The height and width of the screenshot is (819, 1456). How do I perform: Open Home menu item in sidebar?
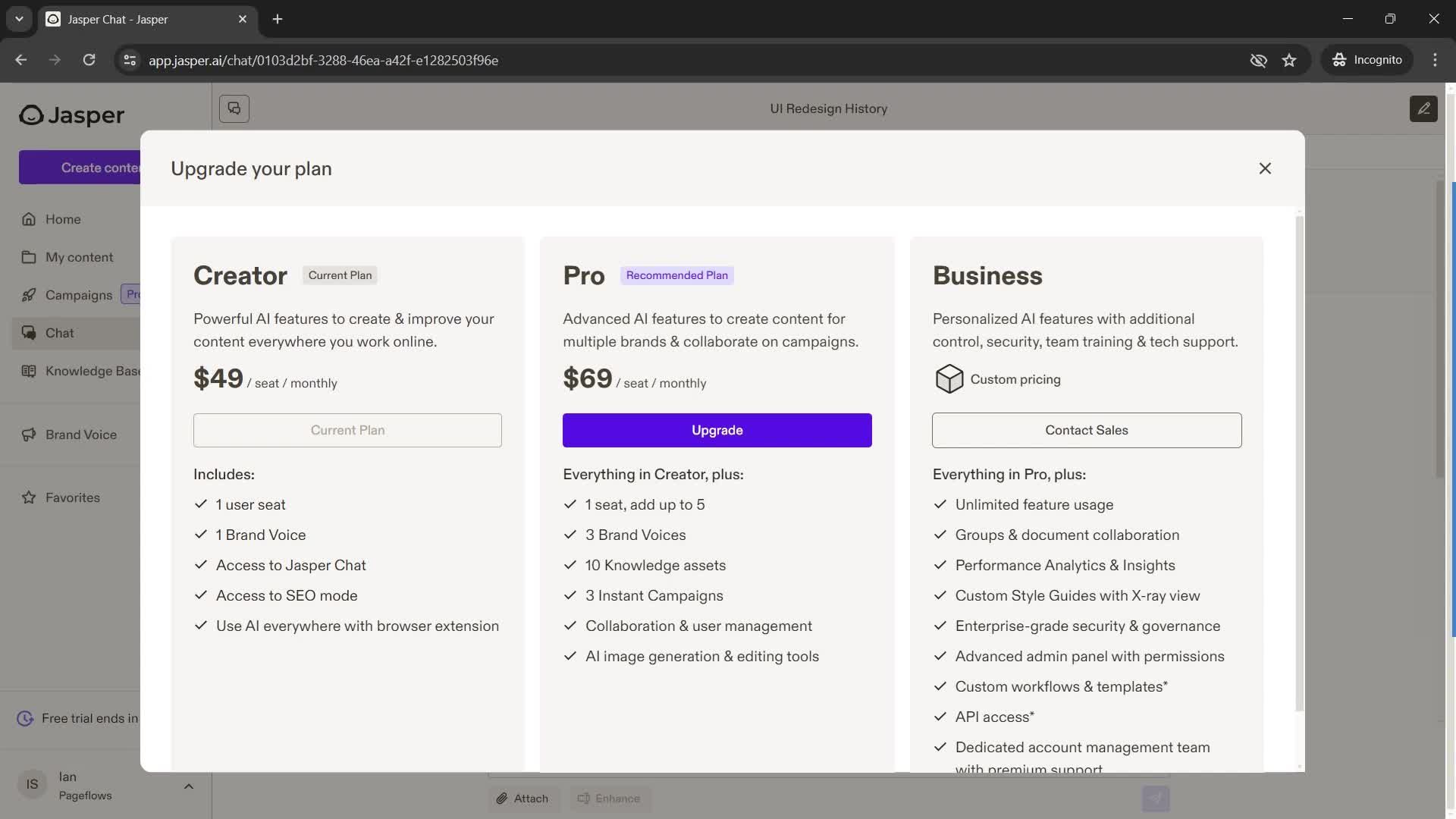tap(63, 219)
